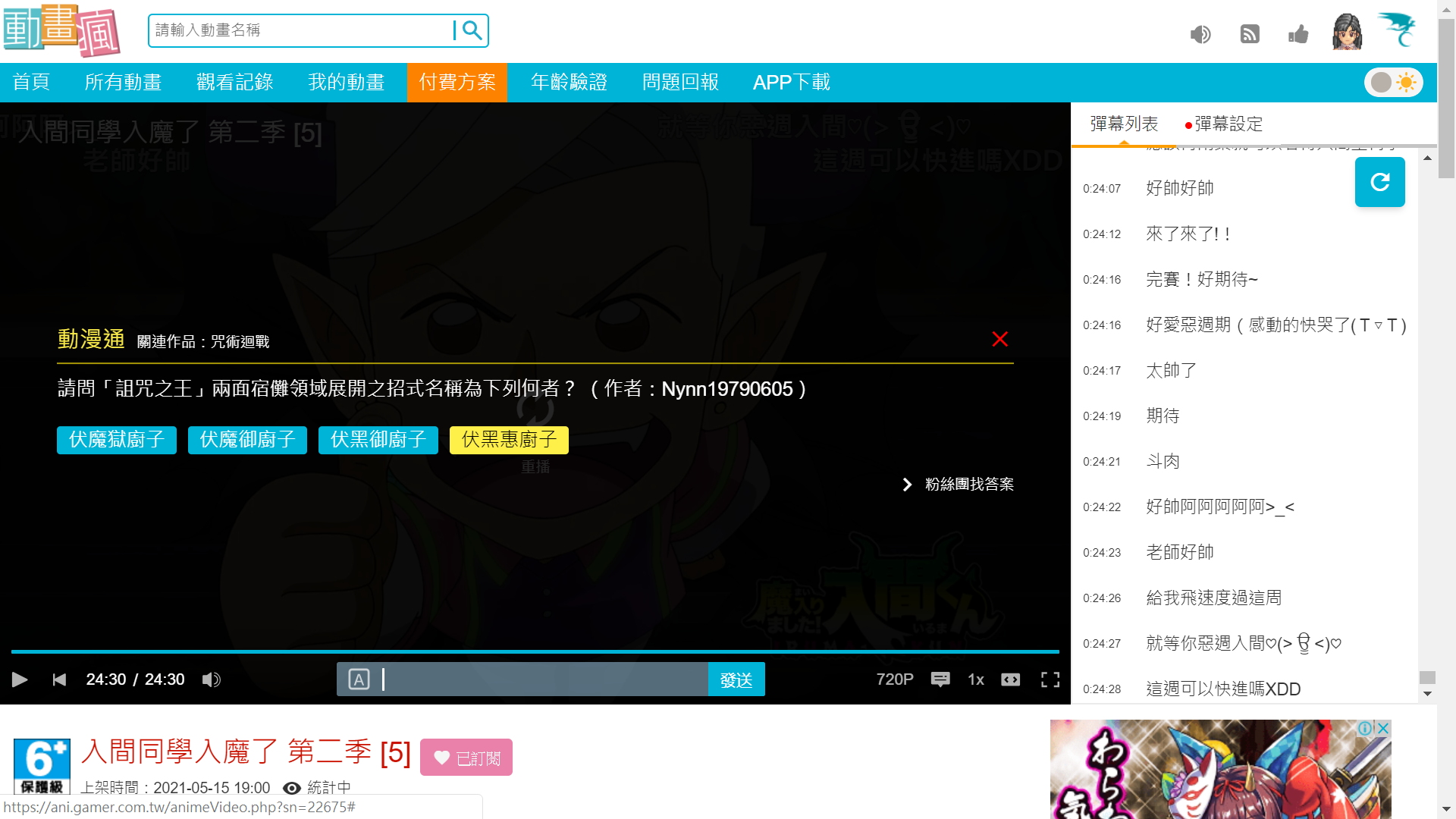The image size is (1456, 819).
Task: Send the danmaku with 發送
Action: (x=736, y=679)
